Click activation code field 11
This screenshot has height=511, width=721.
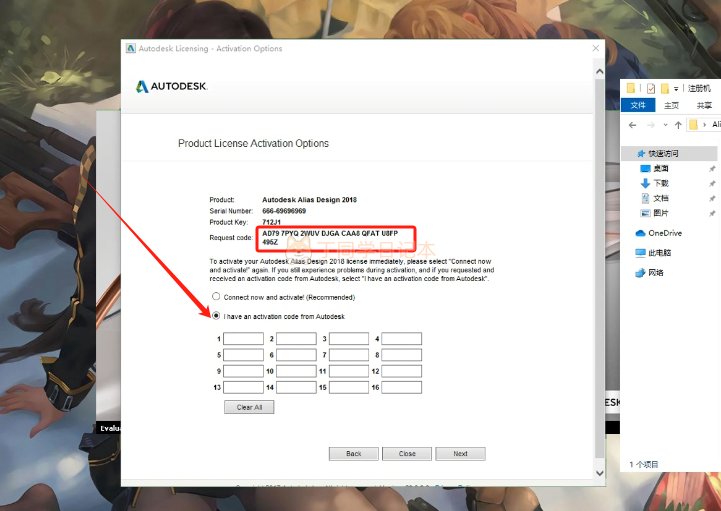tap(349, 371)
